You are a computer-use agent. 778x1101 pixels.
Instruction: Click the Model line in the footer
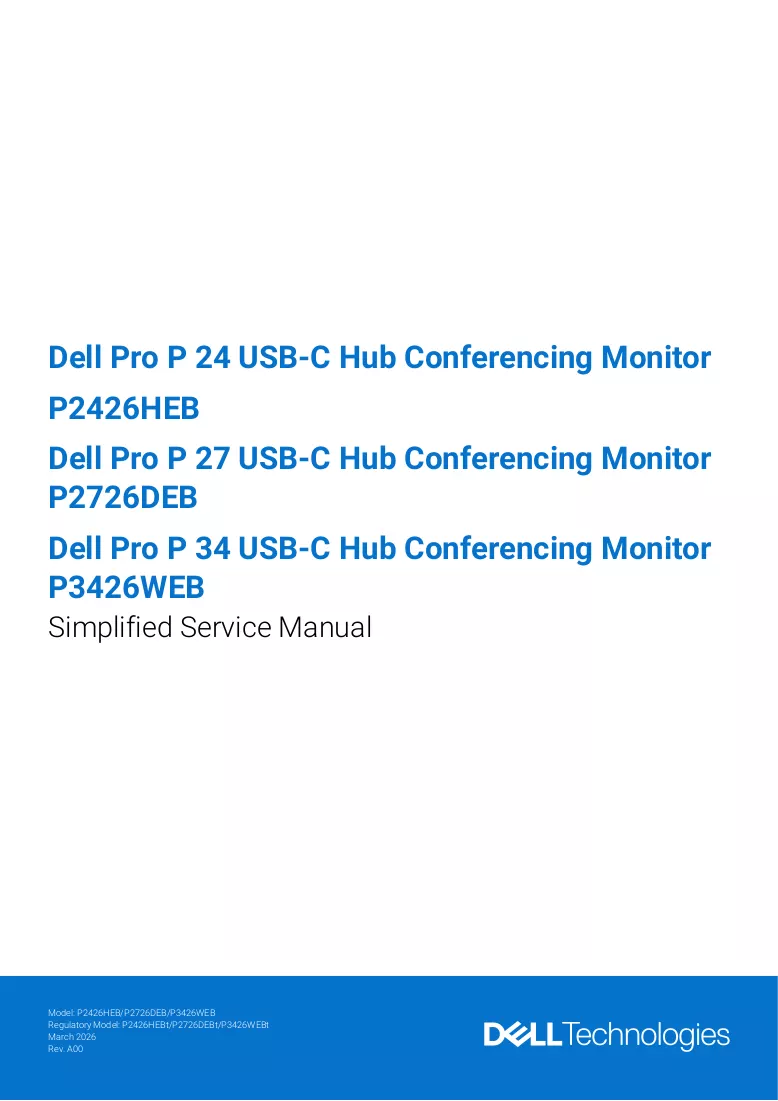pos(131,1013)
